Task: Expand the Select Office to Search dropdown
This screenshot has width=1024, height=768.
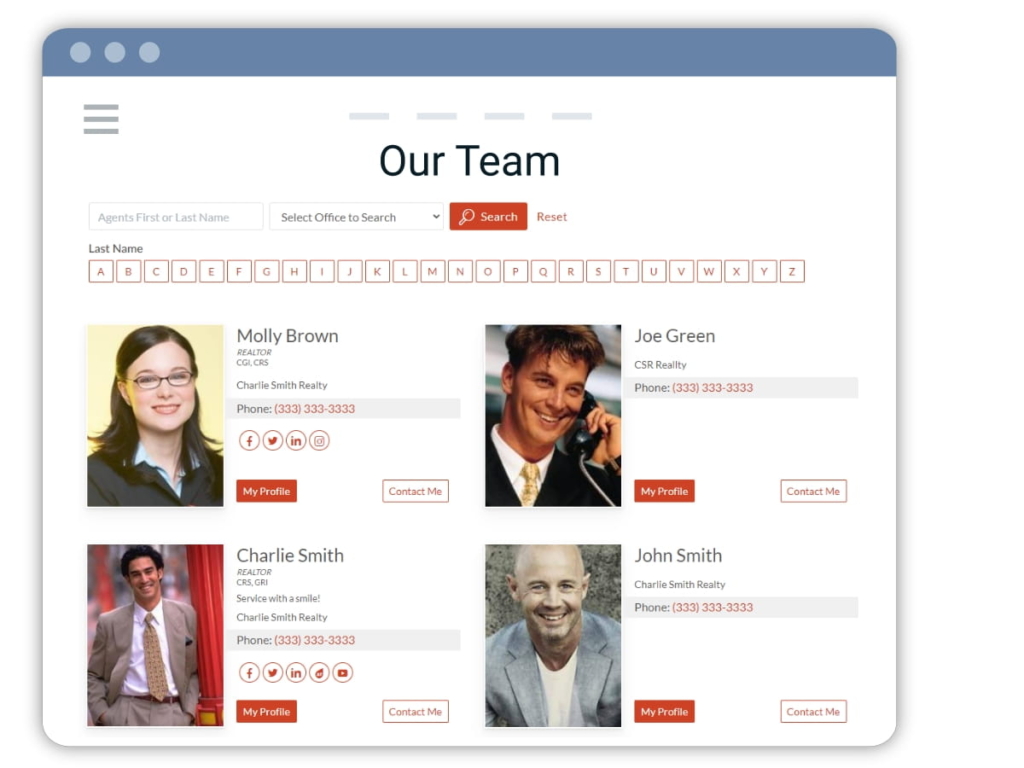Action: (356, 217)
